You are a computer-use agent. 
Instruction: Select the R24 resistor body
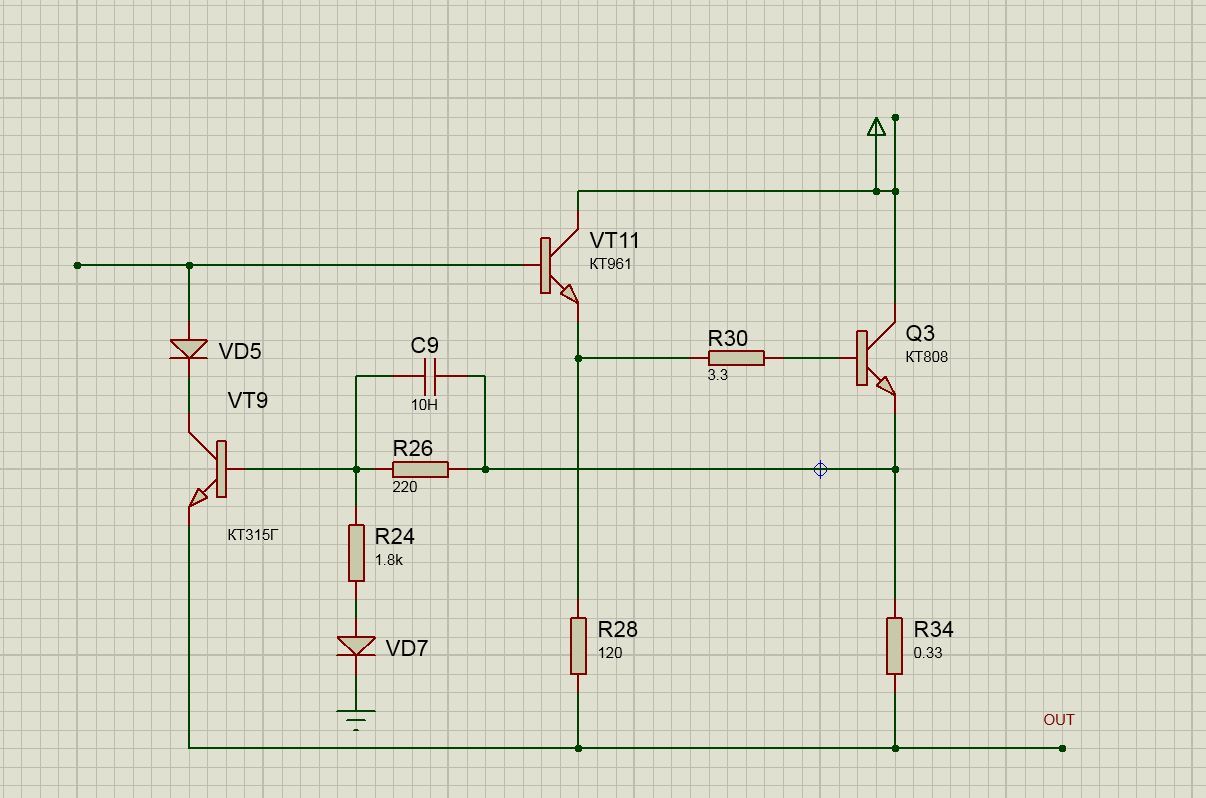coord(356,552)
